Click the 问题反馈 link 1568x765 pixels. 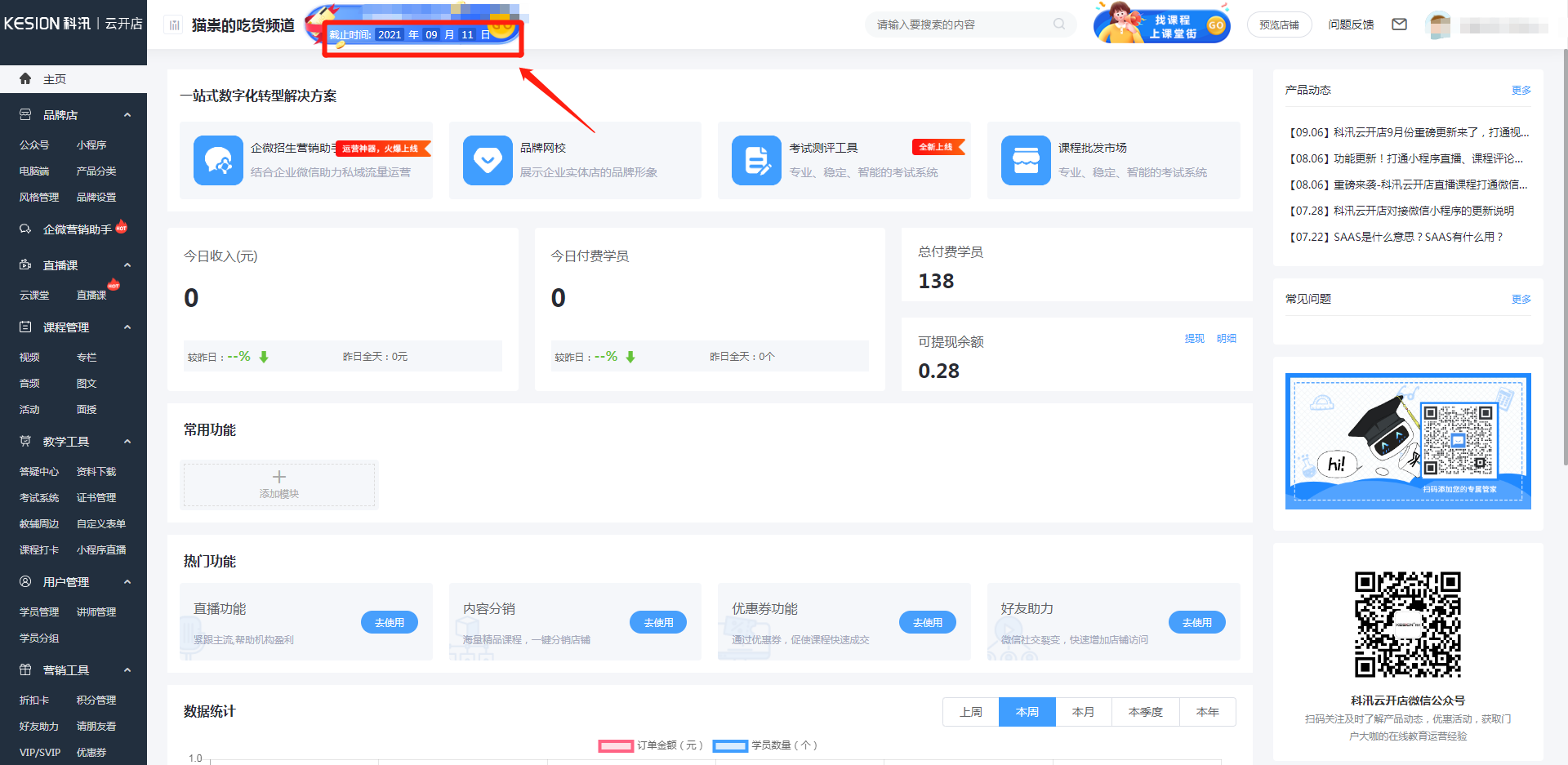tap(1351, 24)
